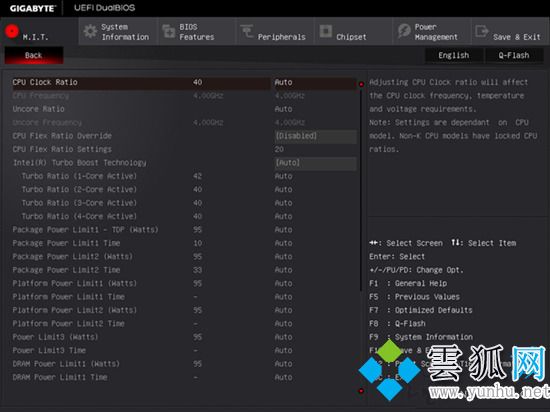The image size is (550, 412).
Task: Click DRAM Power Limit1 (Watts) label
Action: coord(66,364)
